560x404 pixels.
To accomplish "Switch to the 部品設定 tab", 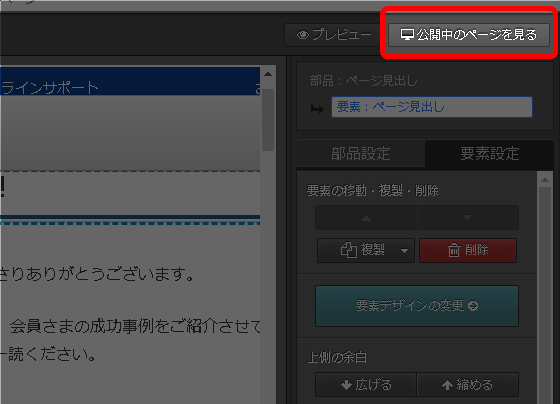I will (x=361, y=154).
